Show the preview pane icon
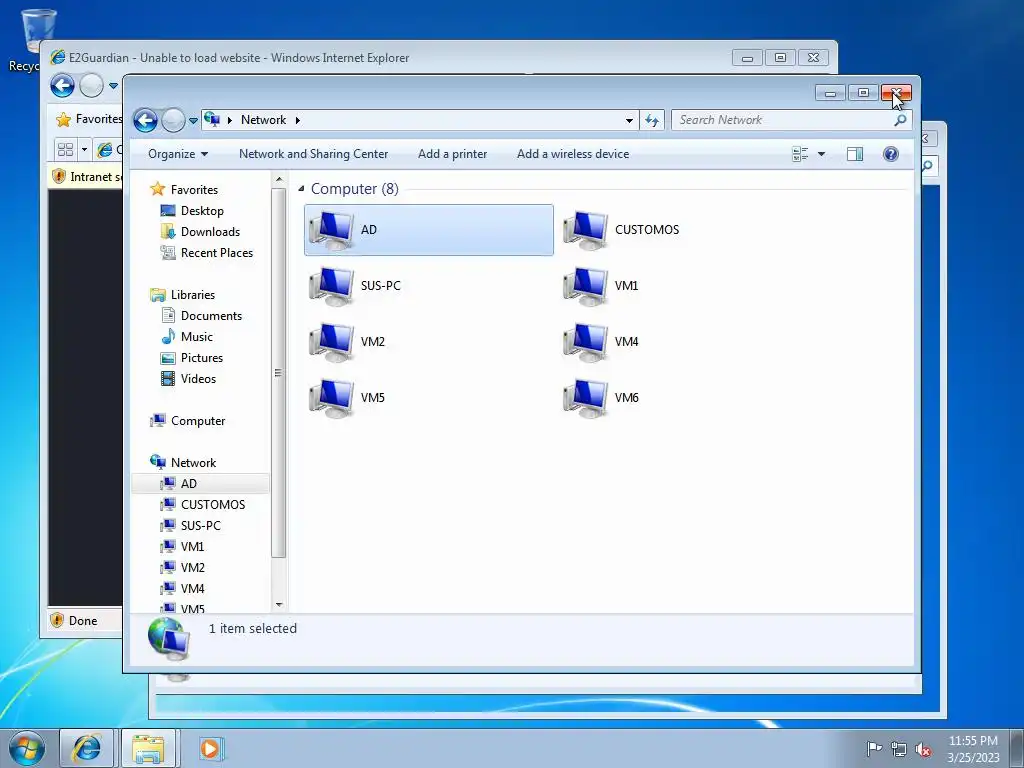 click(x=855, y=154)
